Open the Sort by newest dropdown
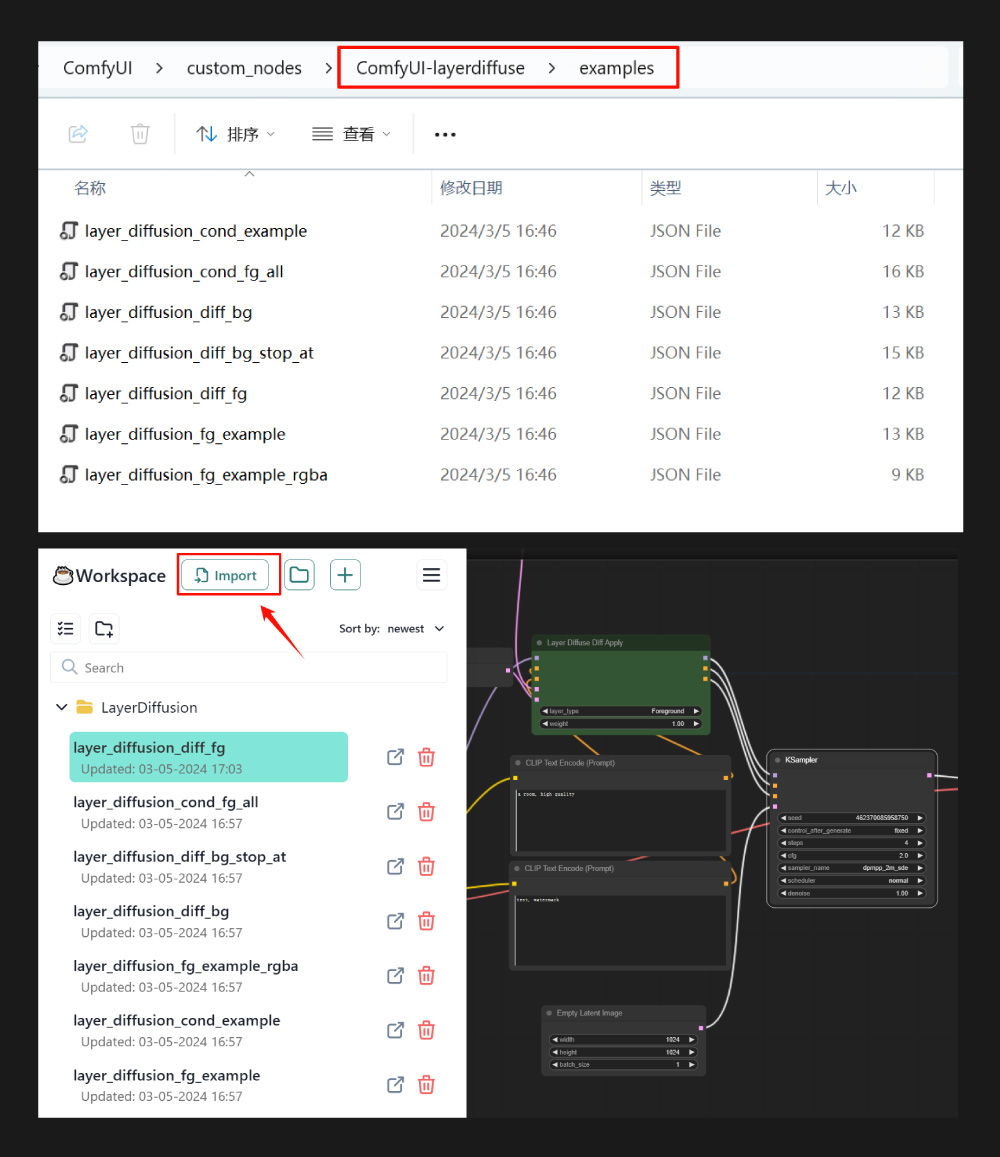Viewport: 1000px width, 1157px height. click(x=391, y=629)
